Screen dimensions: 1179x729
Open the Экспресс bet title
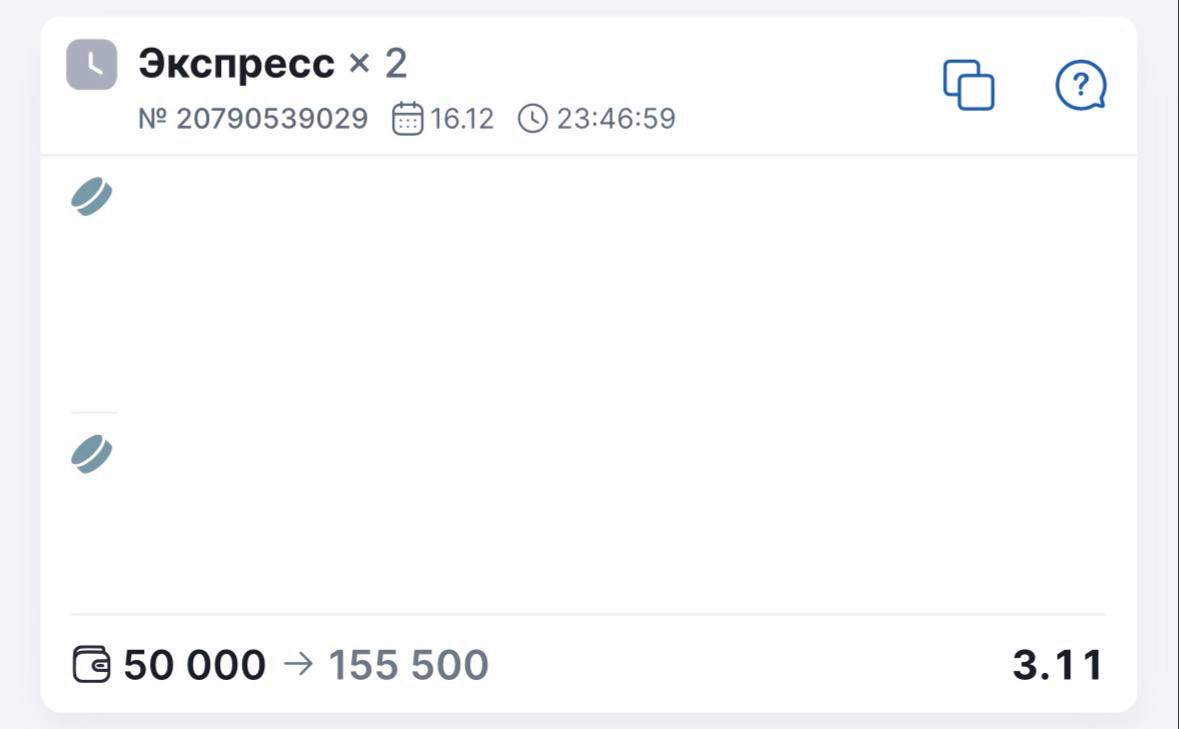click(236, 65)
